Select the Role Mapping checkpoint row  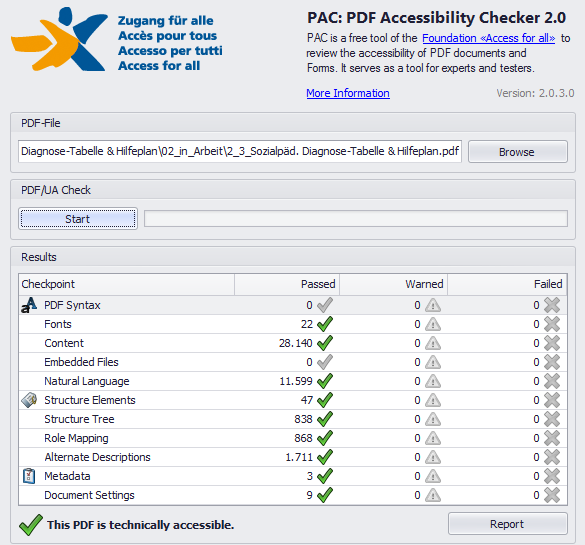[293, 438]
